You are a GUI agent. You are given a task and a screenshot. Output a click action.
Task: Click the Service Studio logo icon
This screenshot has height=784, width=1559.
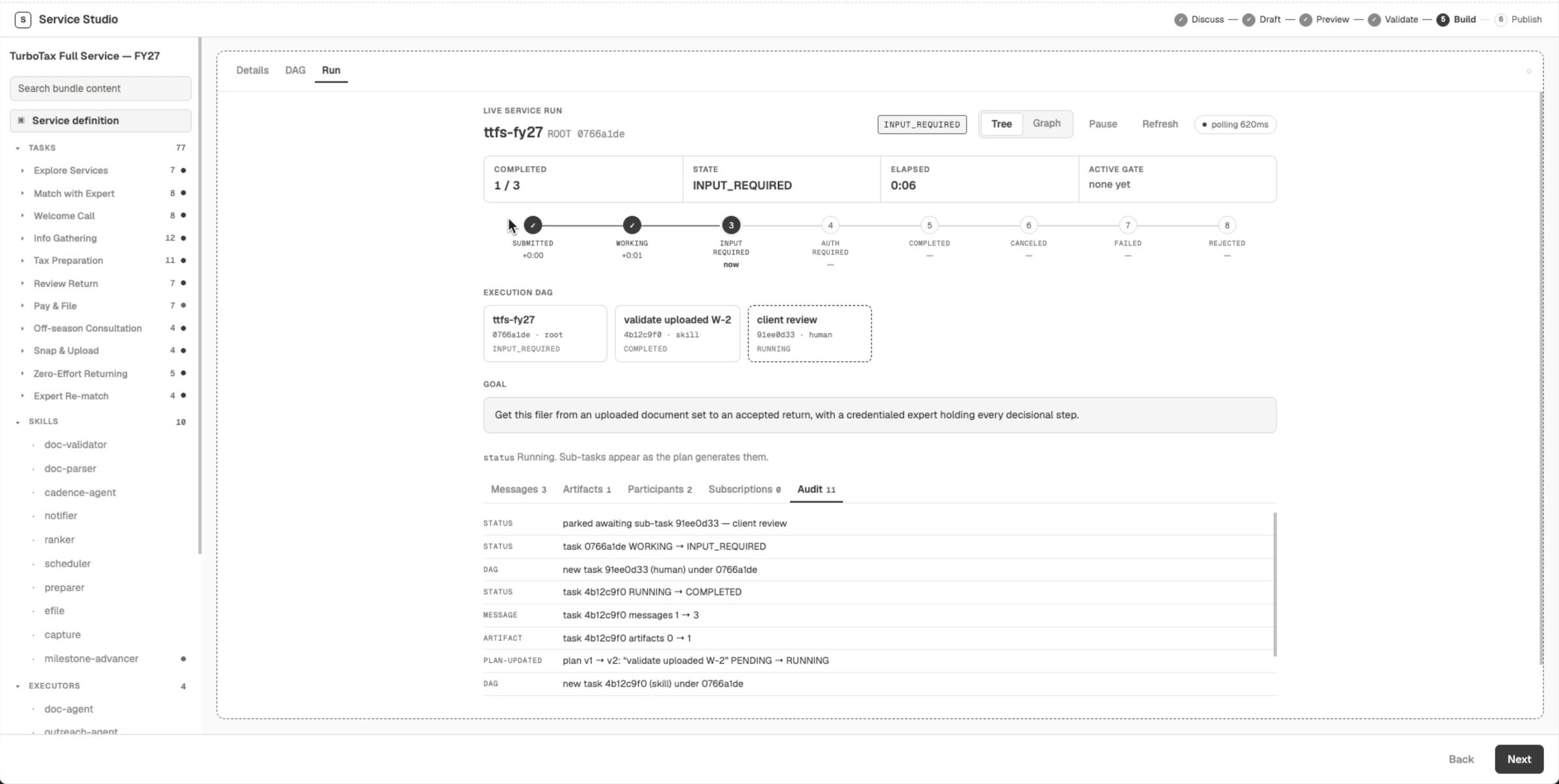(23, 19)
